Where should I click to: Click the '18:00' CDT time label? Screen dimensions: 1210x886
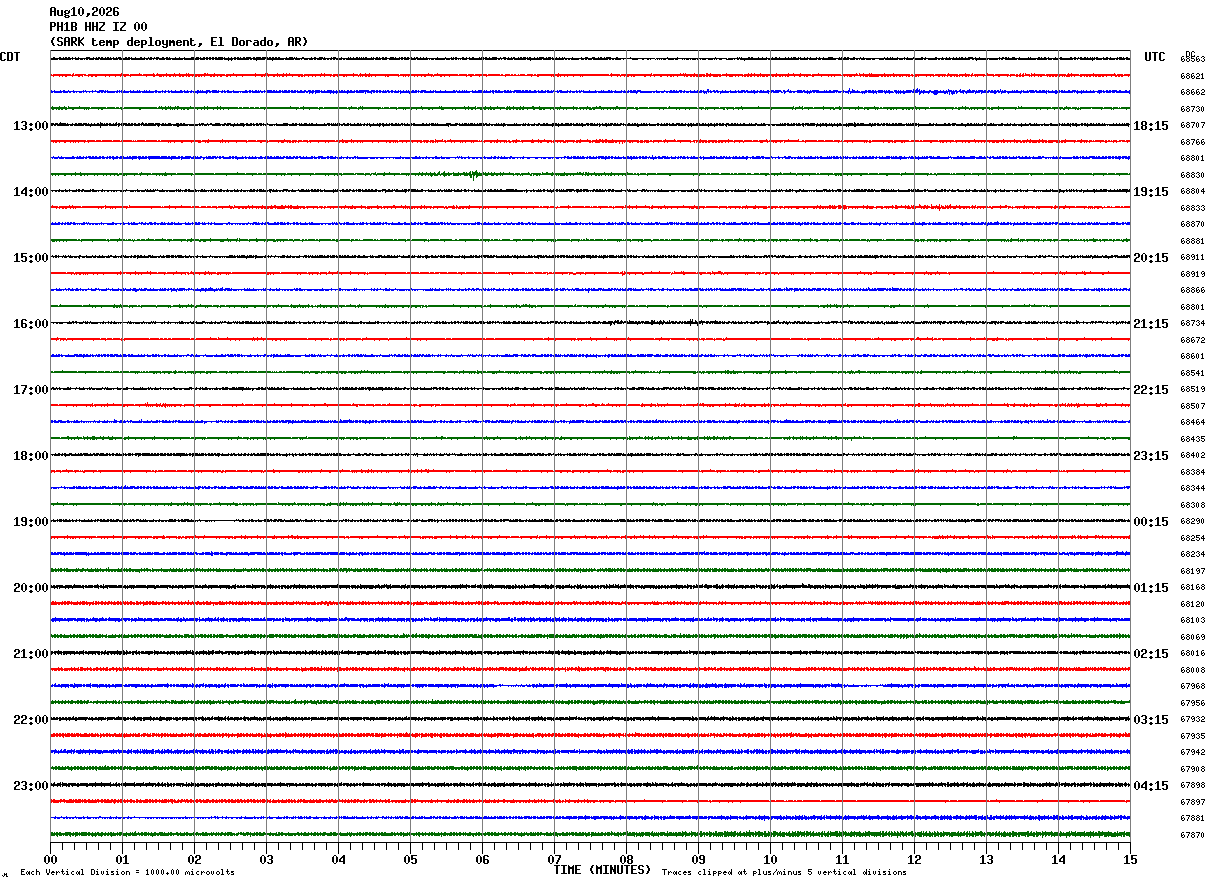coord(31,456)
